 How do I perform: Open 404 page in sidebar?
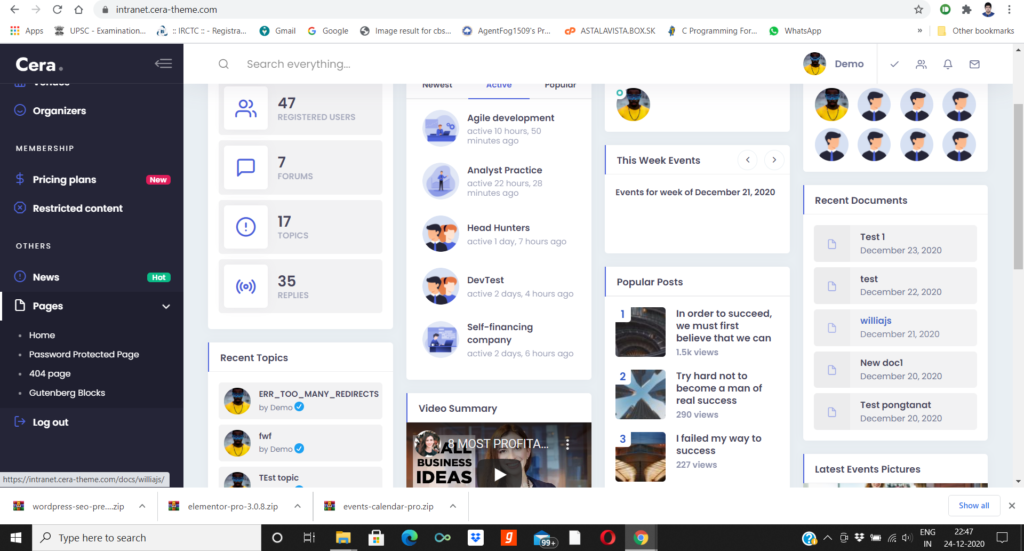pyautogui.click(x=50, y=373)
